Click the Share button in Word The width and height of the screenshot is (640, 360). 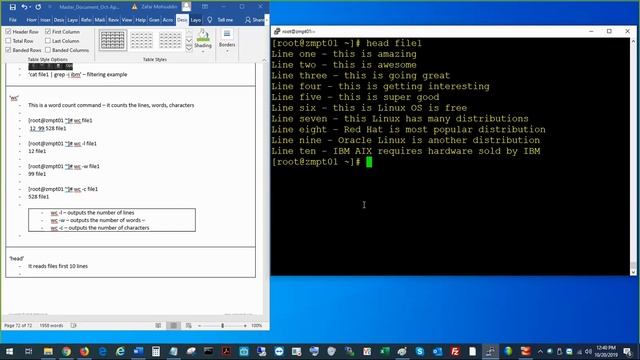[x=254, y=20]
